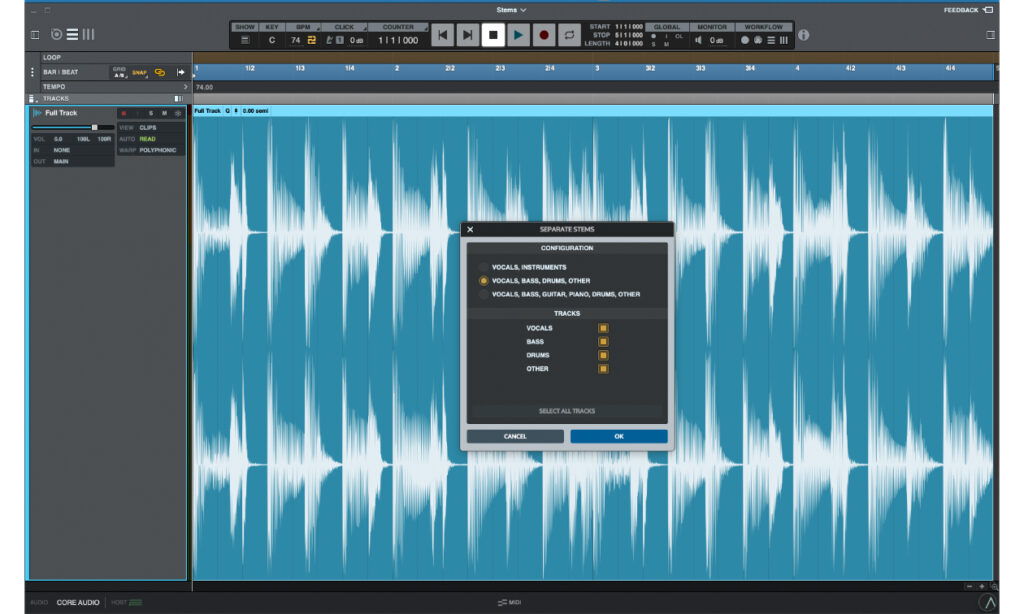1024x614 pixels.
Task: Switch to vertical bars mixer view icon
Action: [88, 34]
